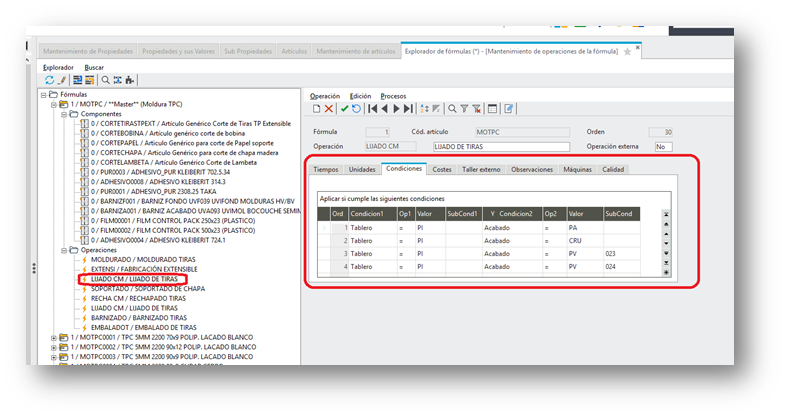Undo changes with the blue circular arrow icon
Image resolution: width=786 pixels, height=417 pixels.
pyautogui.click(x=356, y=109)
